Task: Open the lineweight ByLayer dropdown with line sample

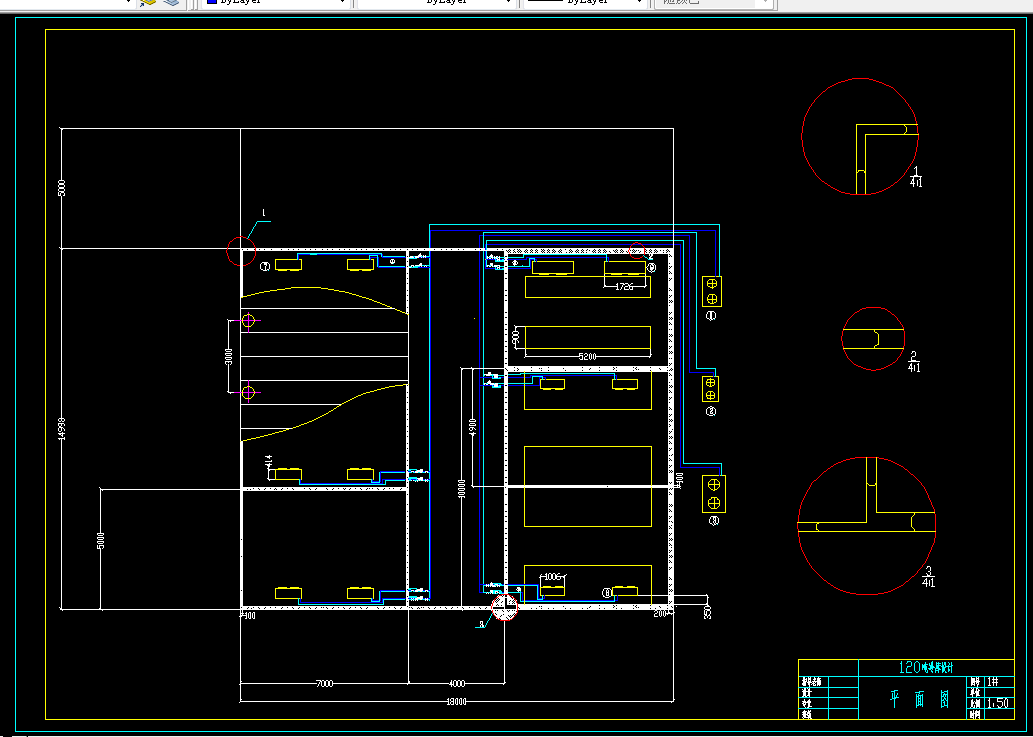Action: click(x=584, y=3)
